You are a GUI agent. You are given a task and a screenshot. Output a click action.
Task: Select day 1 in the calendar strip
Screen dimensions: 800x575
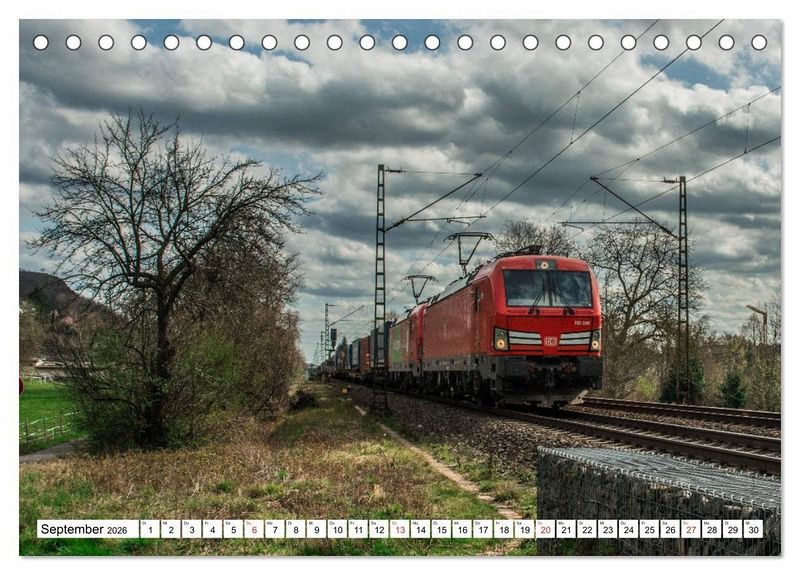(x=150, y=529)
